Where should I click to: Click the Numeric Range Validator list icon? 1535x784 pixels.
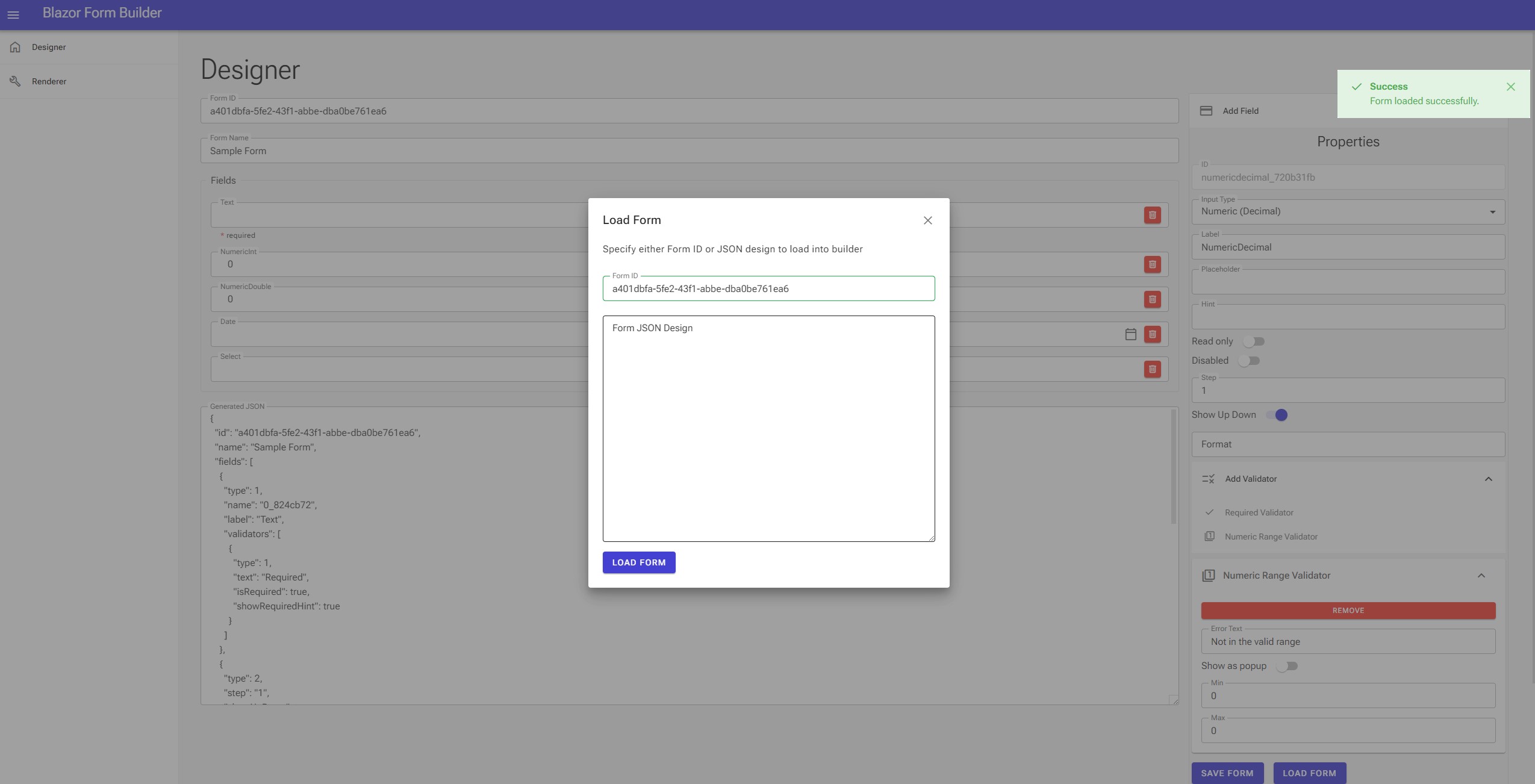(x=1209, y=537)
